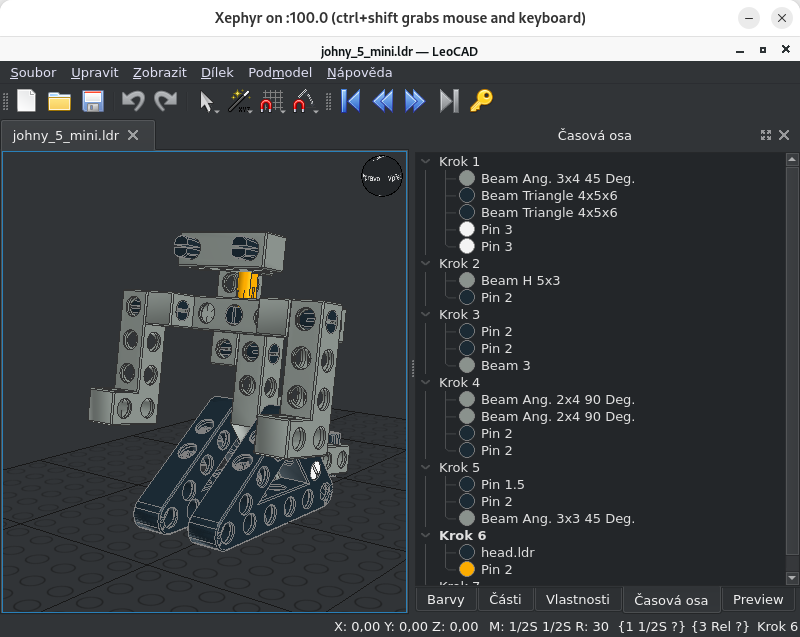This screenshot has height=637, width=800.
Task: Open a model file with the folder icon
Action: coord(59,100)
